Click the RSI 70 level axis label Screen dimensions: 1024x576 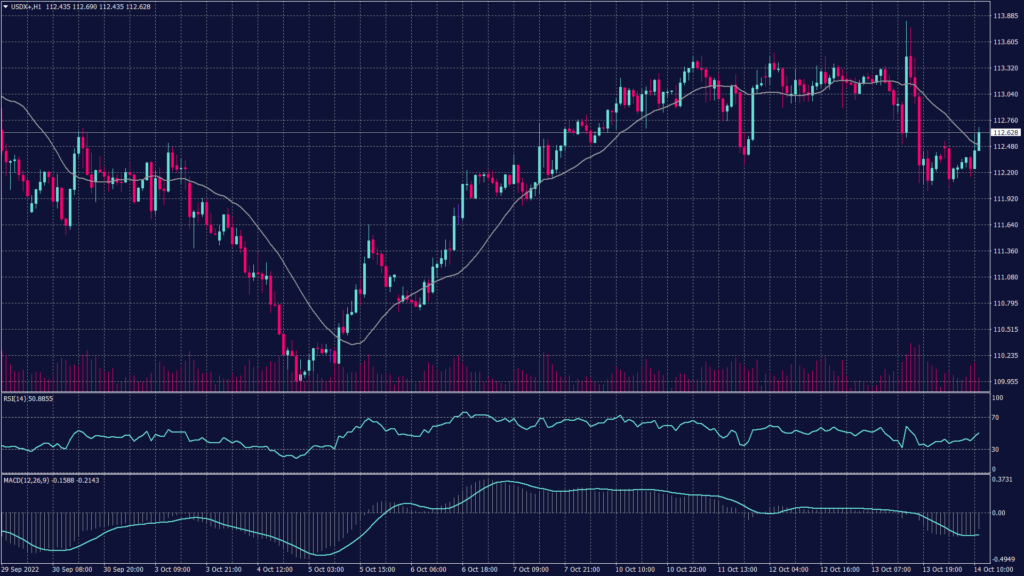[997, 416]
